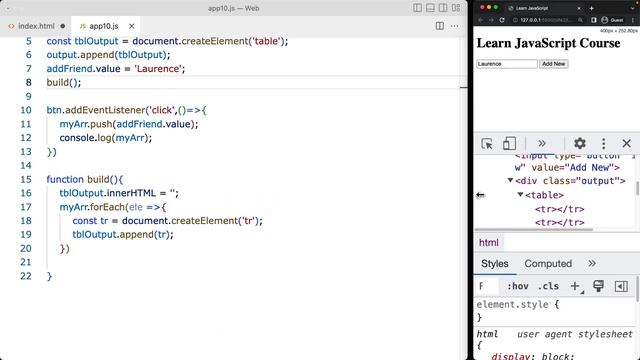This screenshot has height=360, width=640.
Task: Toggle rendering emulations paintbrush icon
Action: tap(598, 286)
